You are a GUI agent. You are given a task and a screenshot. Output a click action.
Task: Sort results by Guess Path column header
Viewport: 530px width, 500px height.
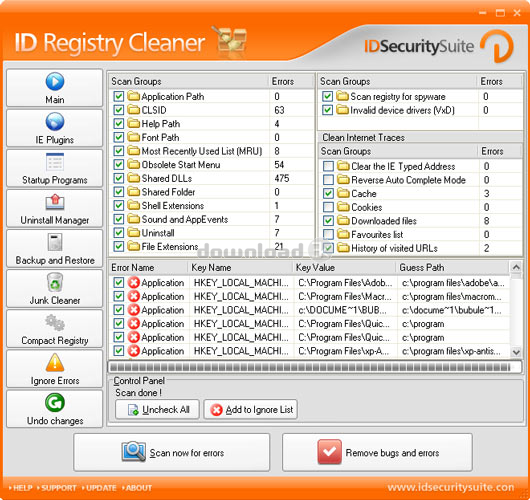(453, 267)
